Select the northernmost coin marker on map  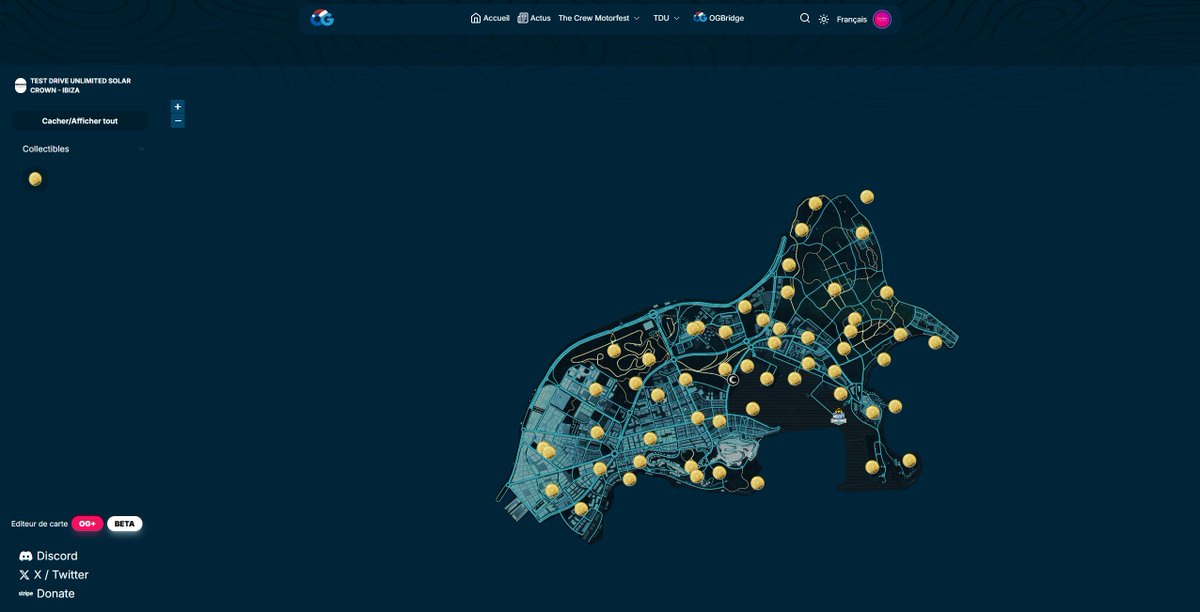pyautogui.click(x=867, y=197)
